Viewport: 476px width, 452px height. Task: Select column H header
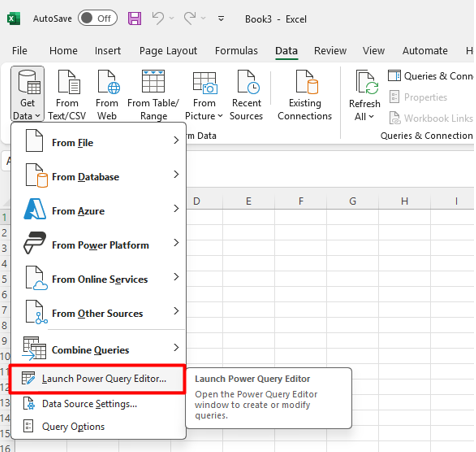point(404,201)
